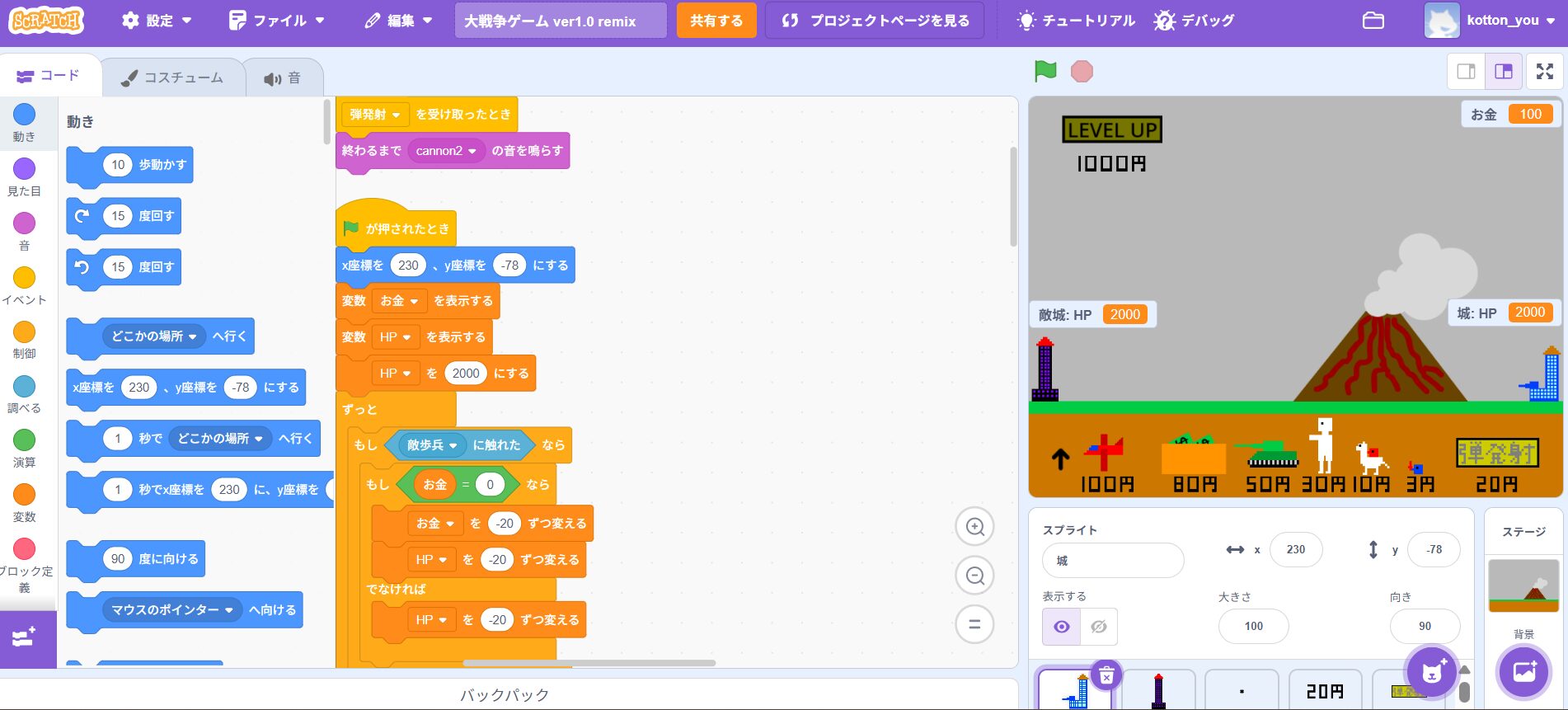
Task: Click the green flag to start
Action: (1045, 72)
